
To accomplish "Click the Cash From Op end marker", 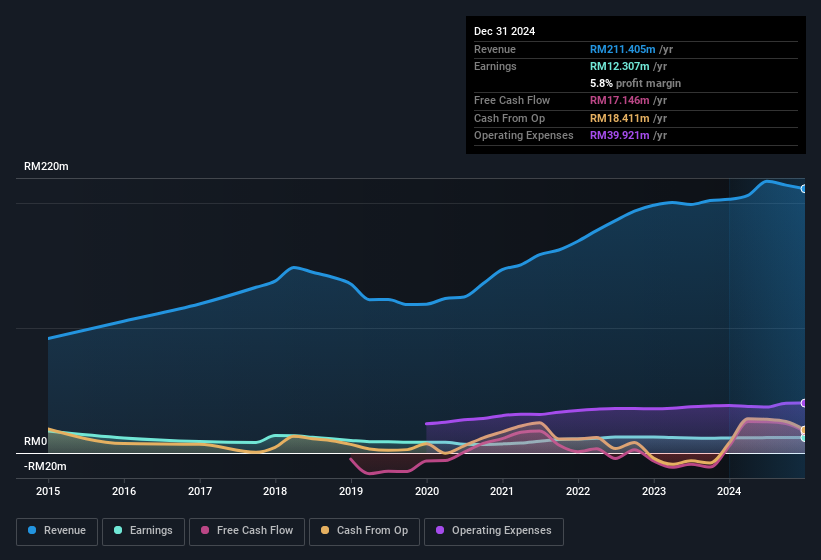I will (804, 430).
